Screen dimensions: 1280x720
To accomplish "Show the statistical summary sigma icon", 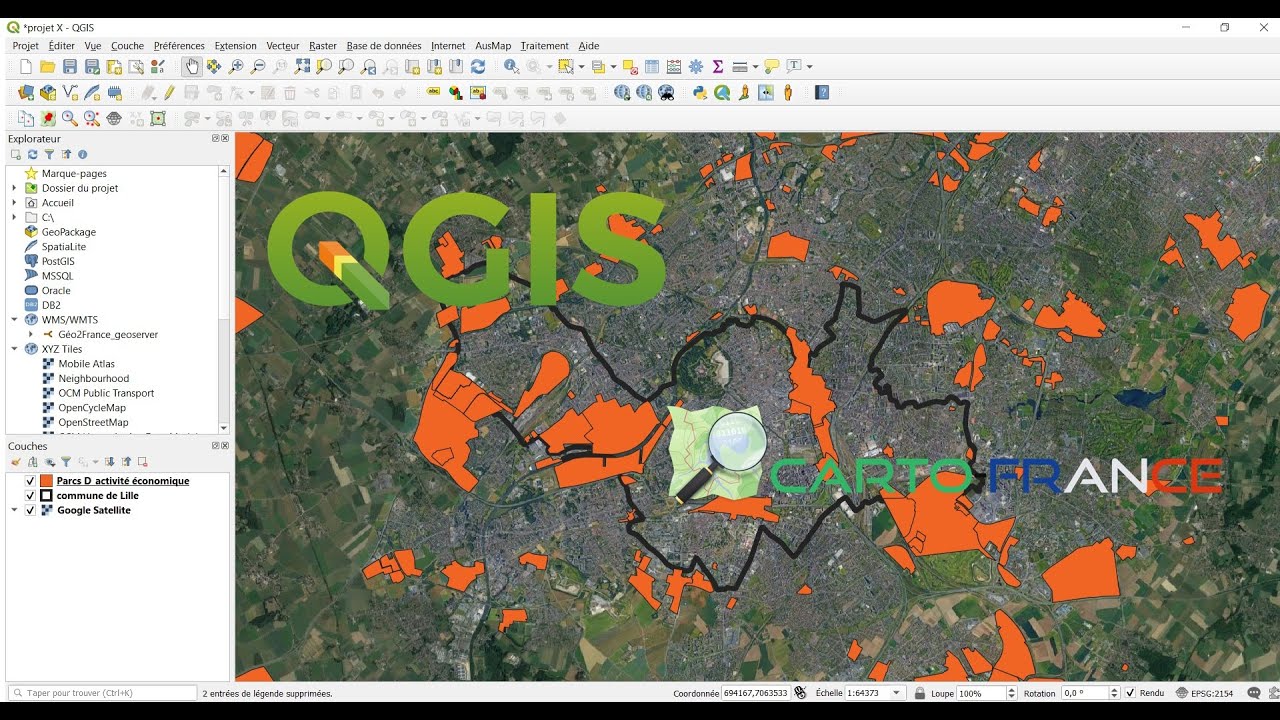I will coord(718,67).
